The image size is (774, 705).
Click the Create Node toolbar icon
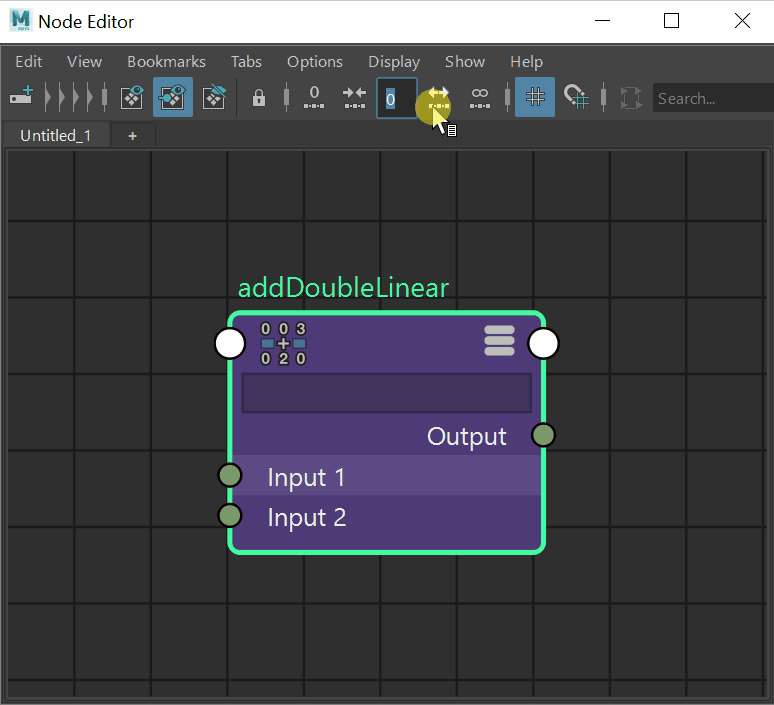22,98
